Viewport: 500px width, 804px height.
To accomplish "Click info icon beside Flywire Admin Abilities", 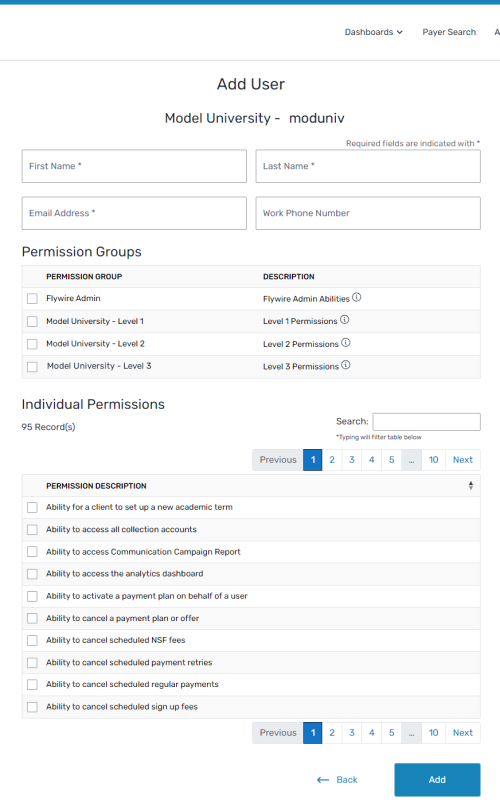I will [356, 297].
